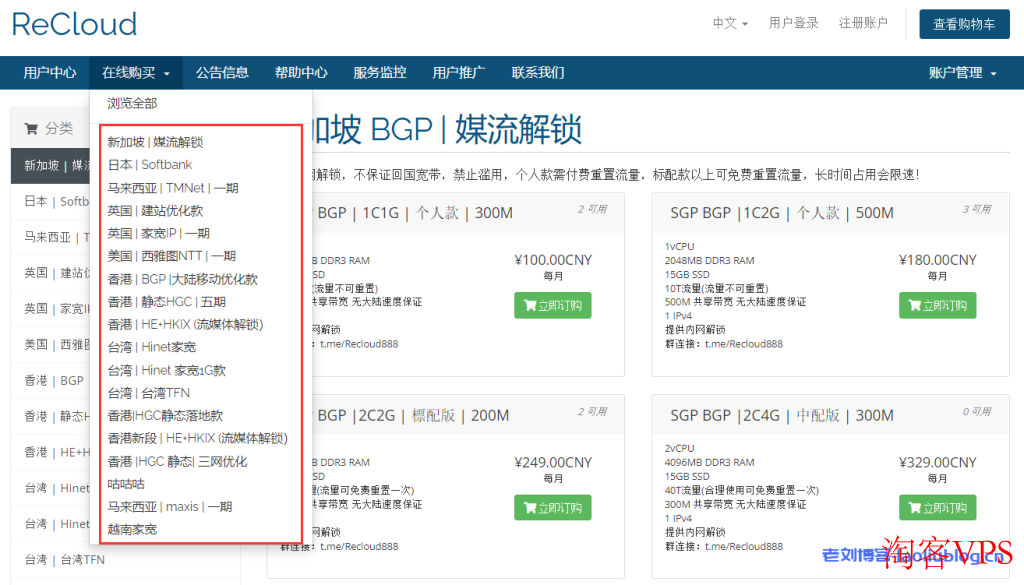The image size is (1024, 585).
Task: Choose 台湾 | Hinet家宽 from the dropdown
Action: pos(152,347)
